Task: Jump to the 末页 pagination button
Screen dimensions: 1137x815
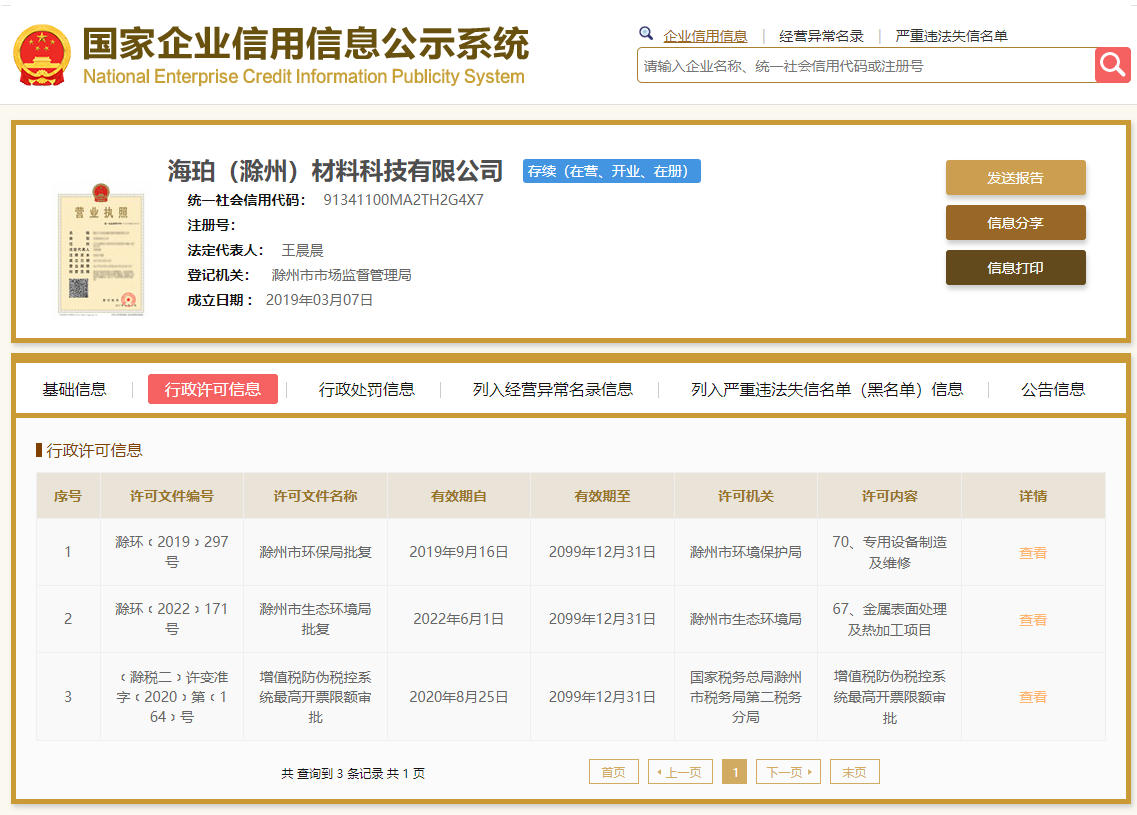Action: (x=854, y=772)
